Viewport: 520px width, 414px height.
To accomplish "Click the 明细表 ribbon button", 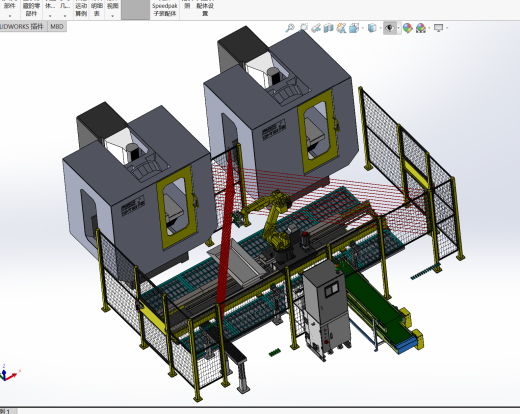I will click(97, 9).
